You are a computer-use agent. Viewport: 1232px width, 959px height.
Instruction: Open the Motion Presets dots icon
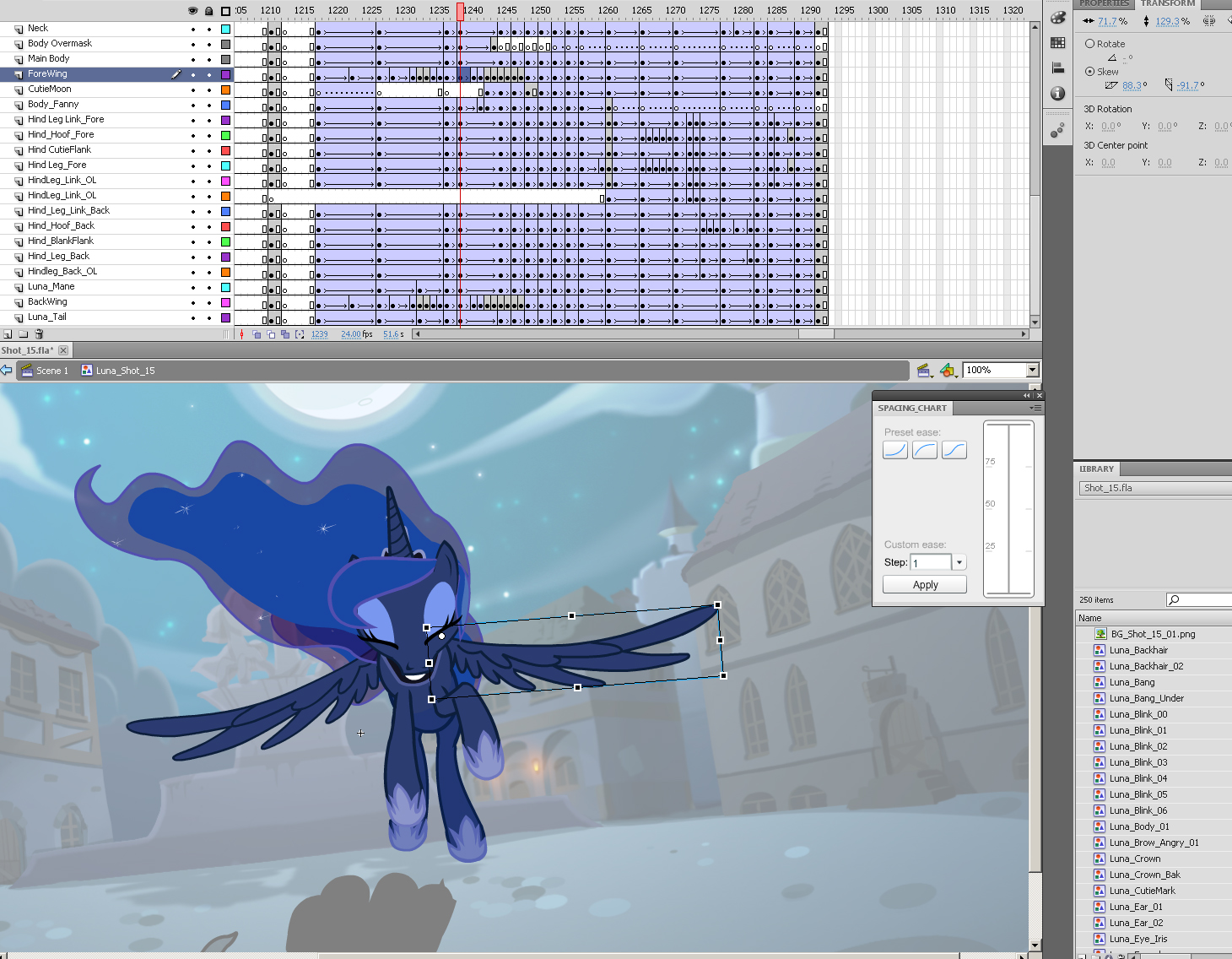[1058, 130]
